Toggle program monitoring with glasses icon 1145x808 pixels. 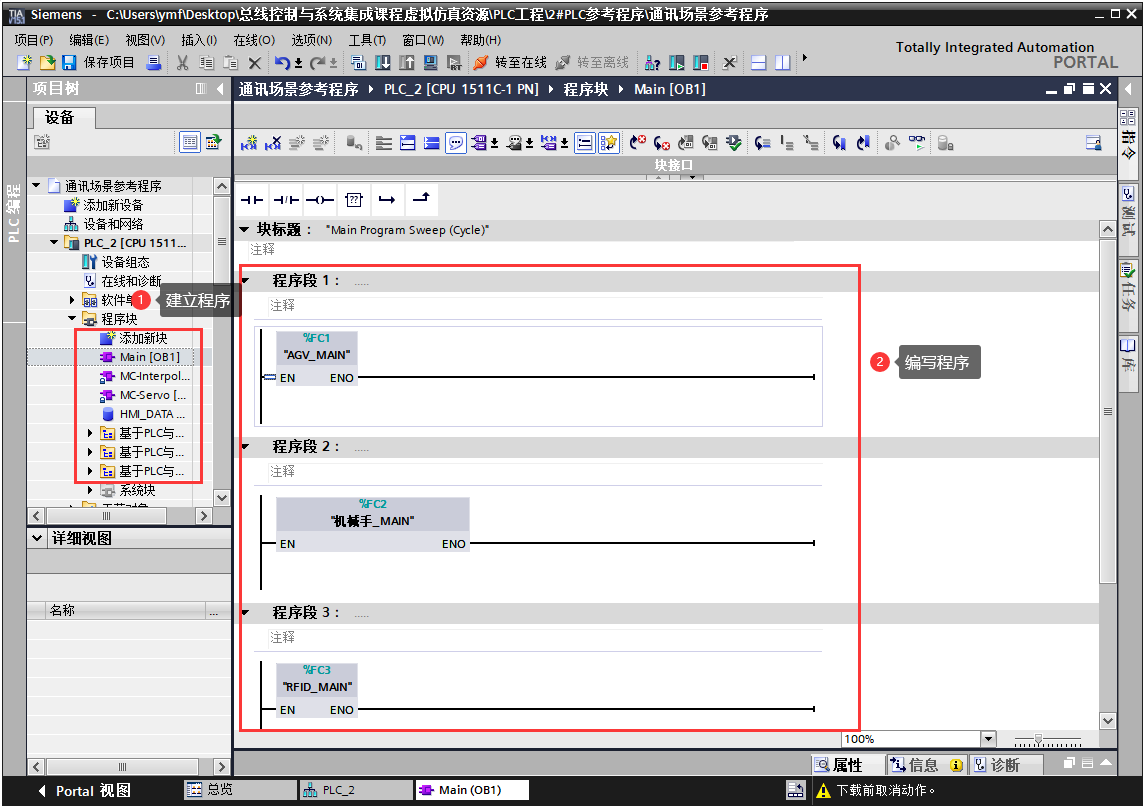click(916, 143)
